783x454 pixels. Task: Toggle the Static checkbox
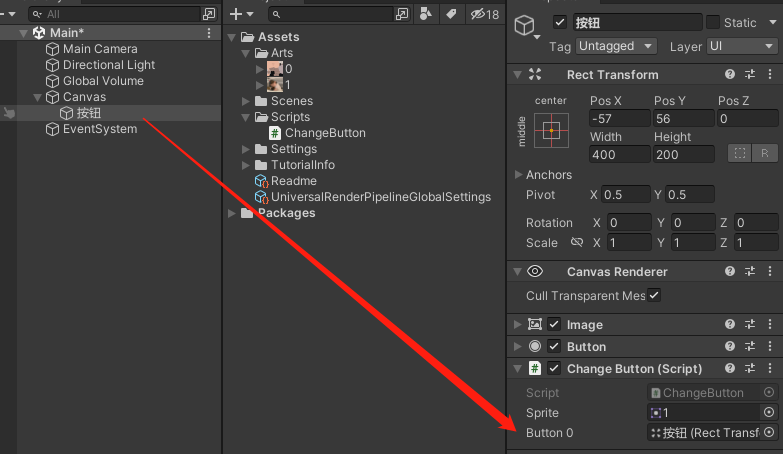pos(713,22)
